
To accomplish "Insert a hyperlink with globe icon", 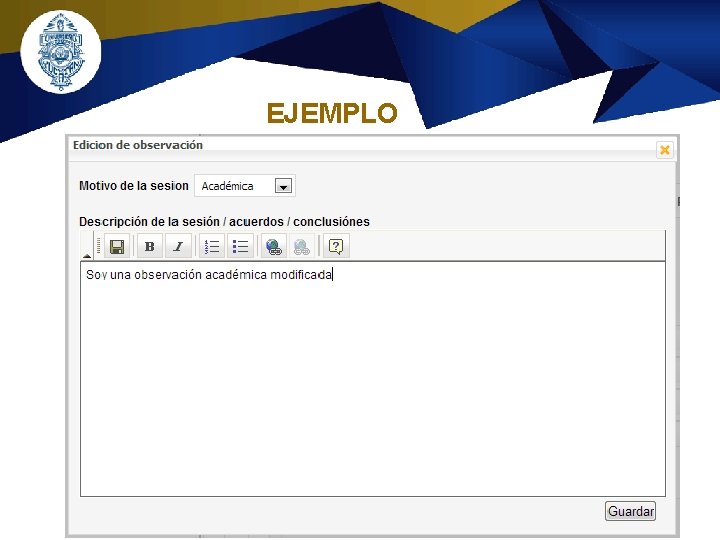I will point(274,247).
